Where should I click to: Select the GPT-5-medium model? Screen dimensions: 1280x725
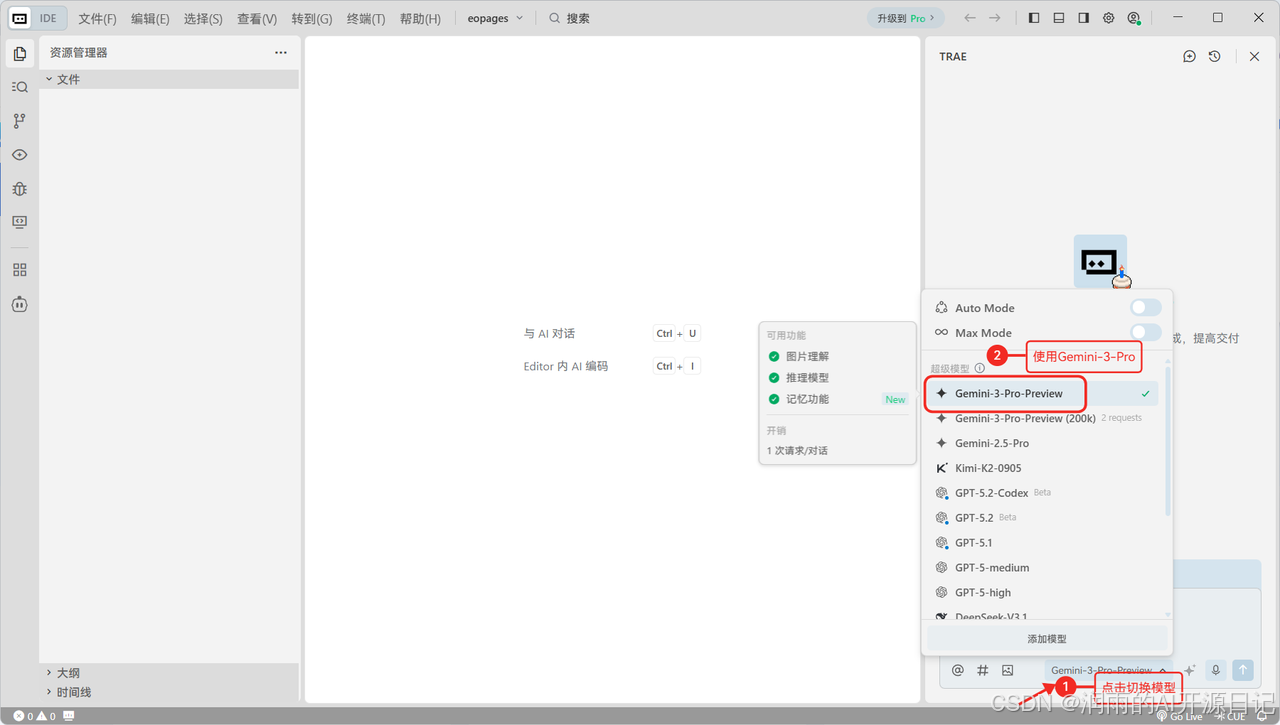(x=1041, y=567)
